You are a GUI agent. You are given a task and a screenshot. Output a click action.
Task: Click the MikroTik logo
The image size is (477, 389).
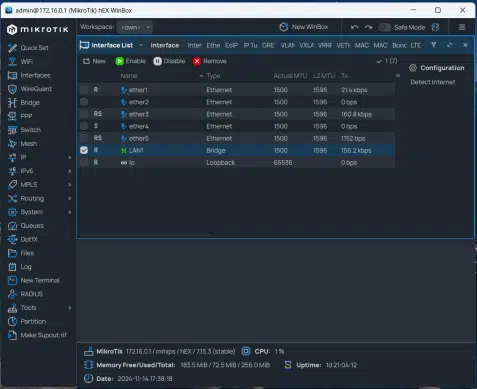coord(38,29)
